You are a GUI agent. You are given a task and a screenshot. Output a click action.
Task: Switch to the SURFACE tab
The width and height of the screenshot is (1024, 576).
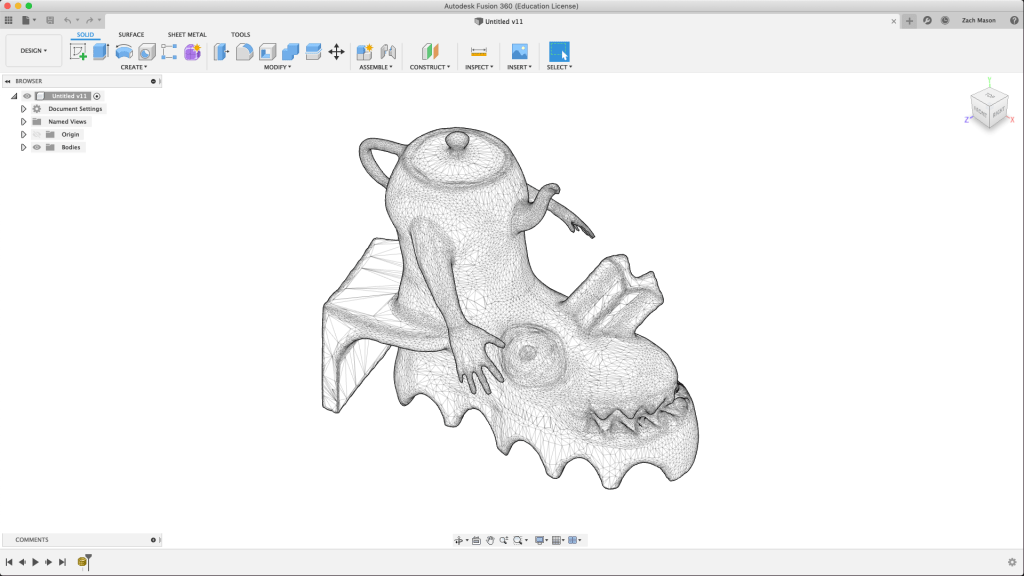(131, 34)
